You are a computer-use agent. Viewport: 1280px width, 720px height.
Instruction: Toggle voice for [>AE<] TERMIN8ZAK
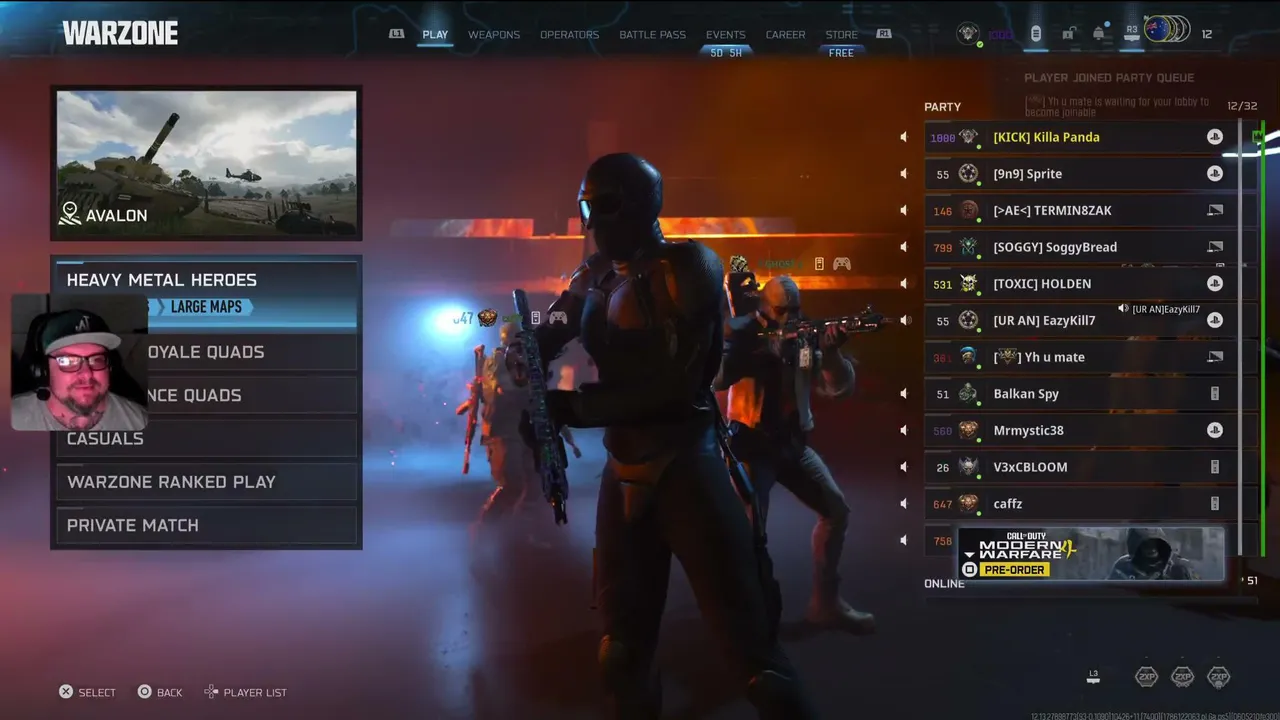click(x=904, y=210)
